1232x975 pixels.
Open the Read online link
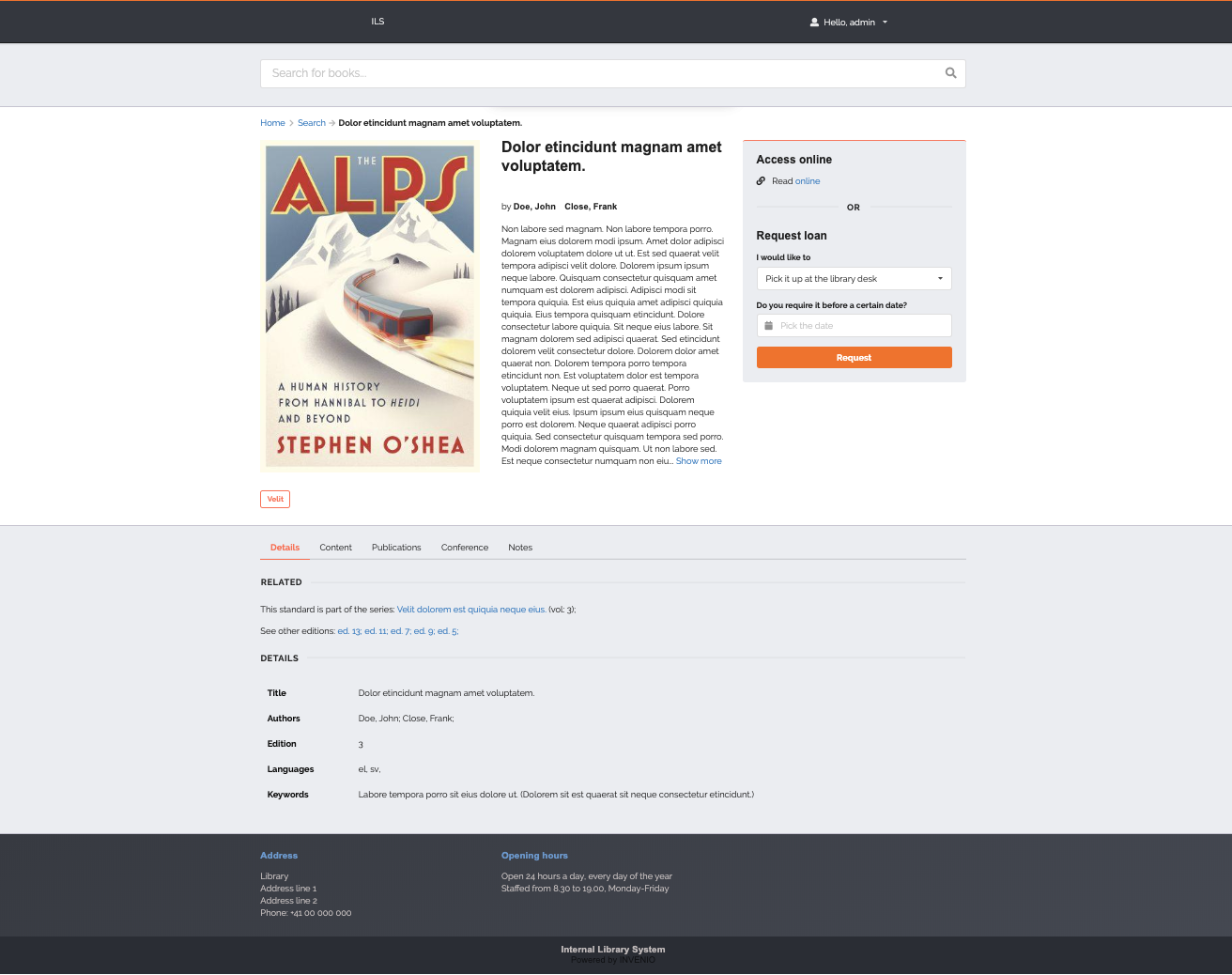click(x=808, y=181)
